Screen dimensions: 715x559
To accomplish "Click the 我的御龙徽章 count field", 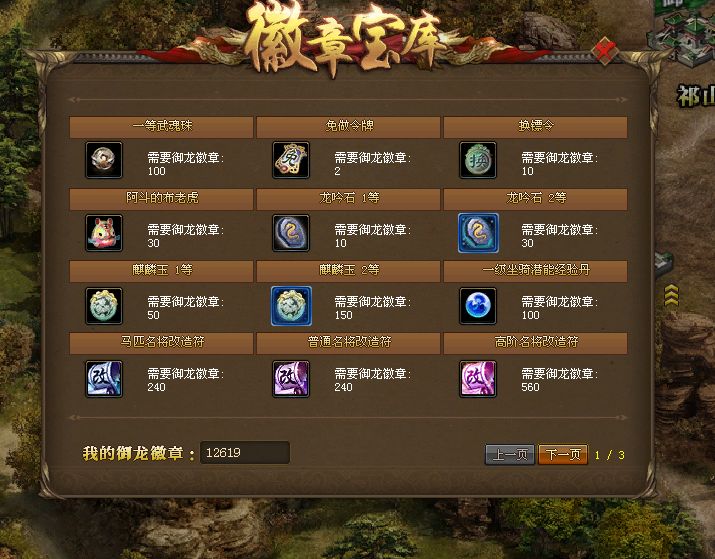I will 245,452.
